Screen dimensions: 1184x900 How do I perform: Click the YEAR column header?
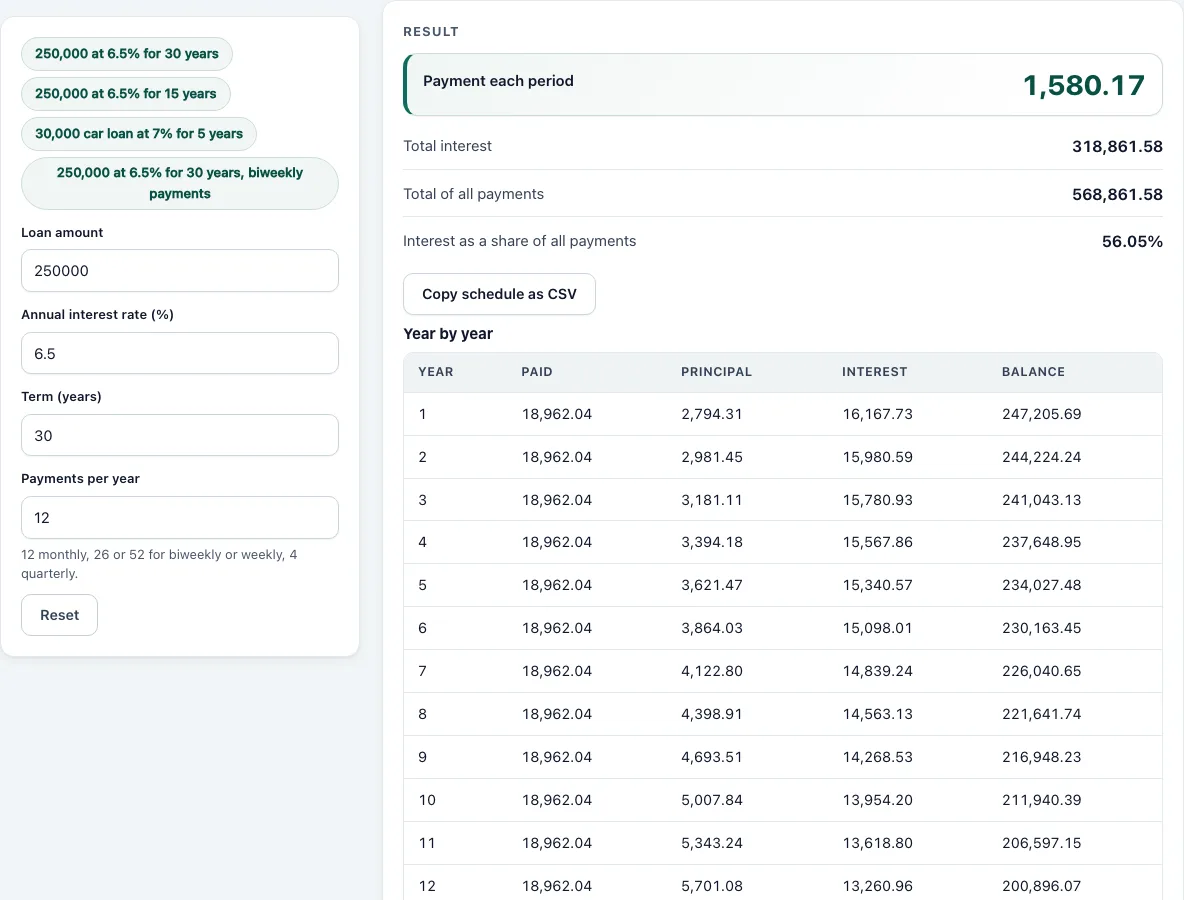click(436, 371)
